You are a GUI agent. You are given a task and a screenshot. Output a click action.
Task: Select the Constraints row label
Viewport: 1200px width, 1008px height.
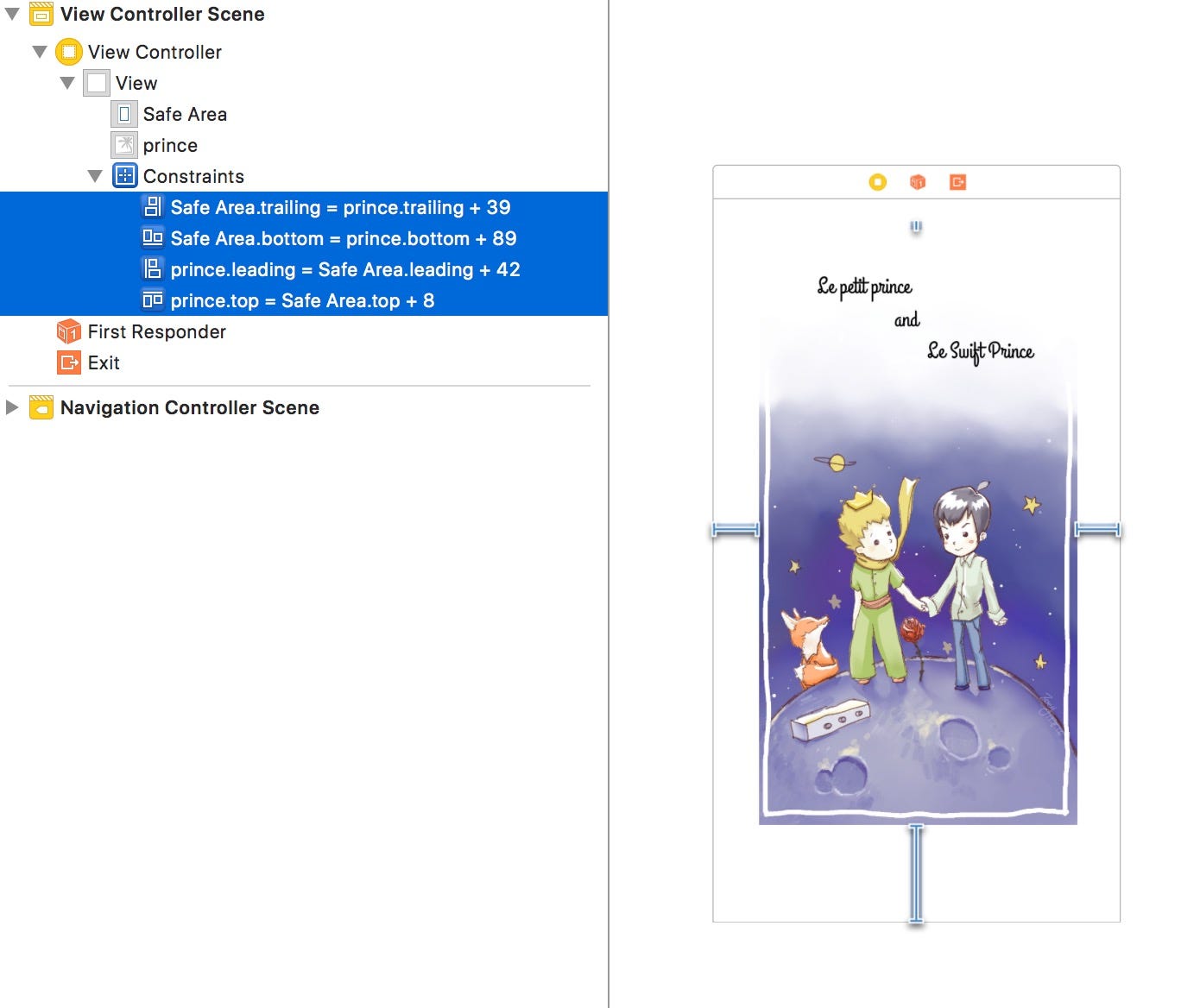(193, 176)
